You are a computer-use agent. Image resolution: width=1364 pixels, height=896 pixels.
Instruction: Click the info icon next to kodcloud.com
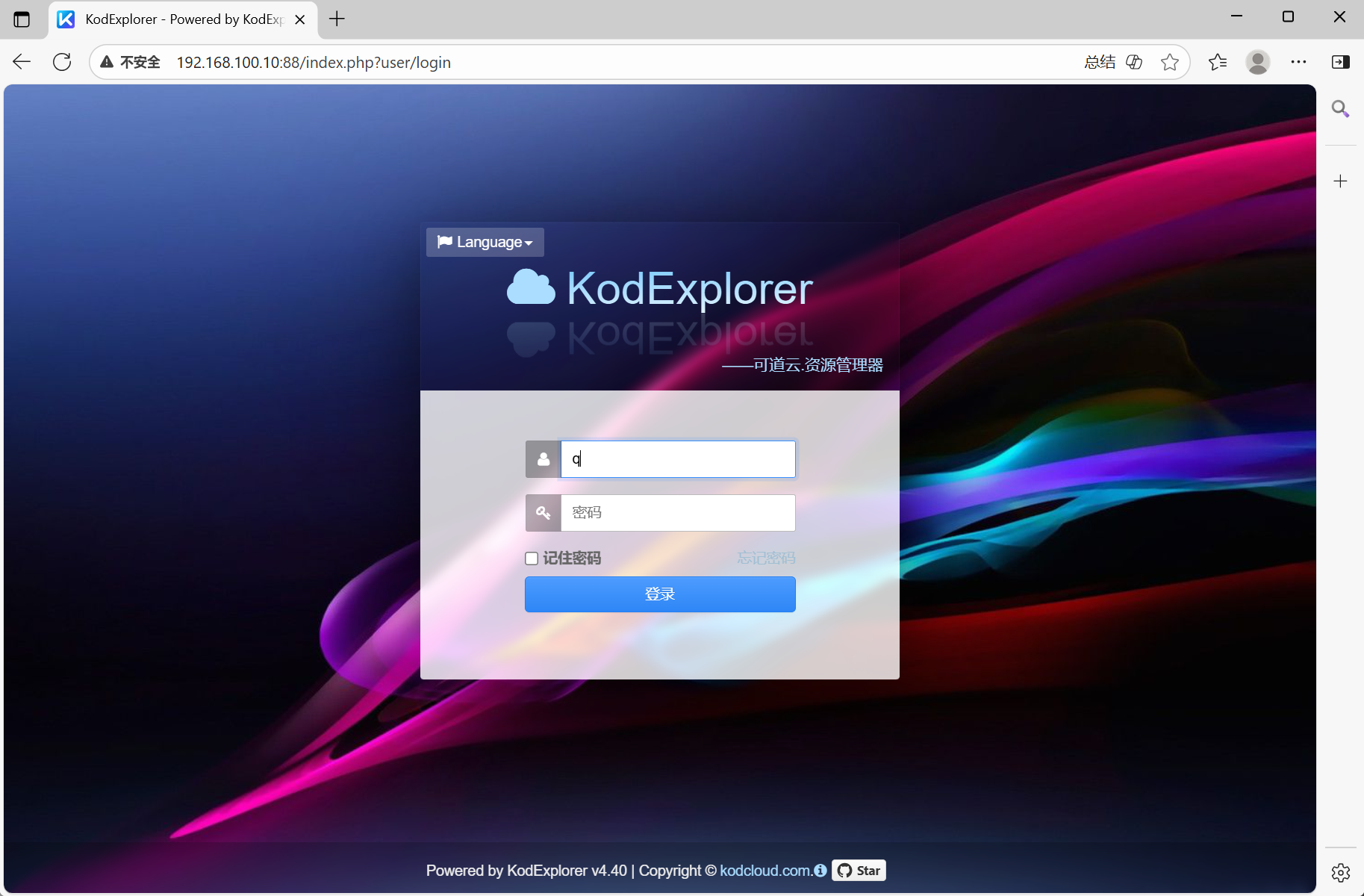[x=820, y=871]
